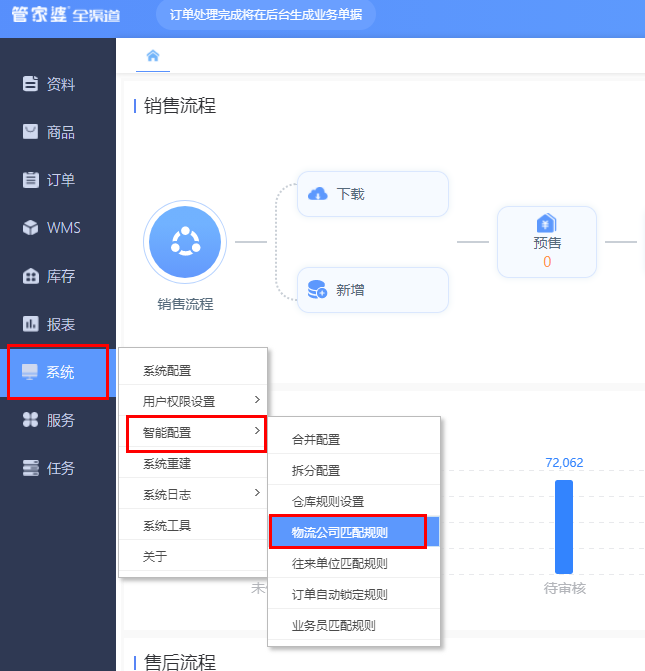Image resolution: width=645 pixels, height=671 pixels.
Task: Click the 下载 button in sales flow
Action: point(372,194)
